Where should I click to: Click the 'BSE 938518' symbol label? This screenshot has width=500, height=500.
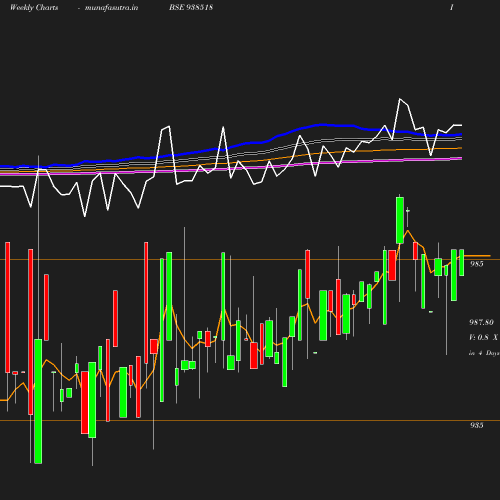pyautogui.click(x=191, y=7)
